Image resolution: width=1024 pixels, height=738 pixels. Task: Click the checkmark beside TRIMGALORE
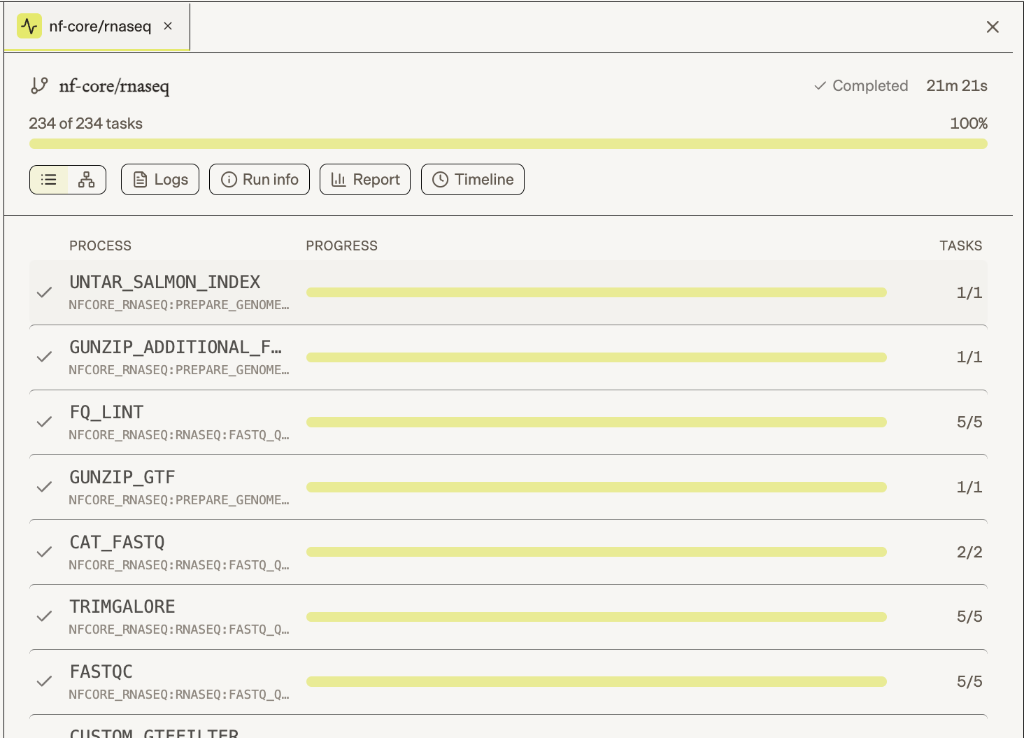pos(44,617)
